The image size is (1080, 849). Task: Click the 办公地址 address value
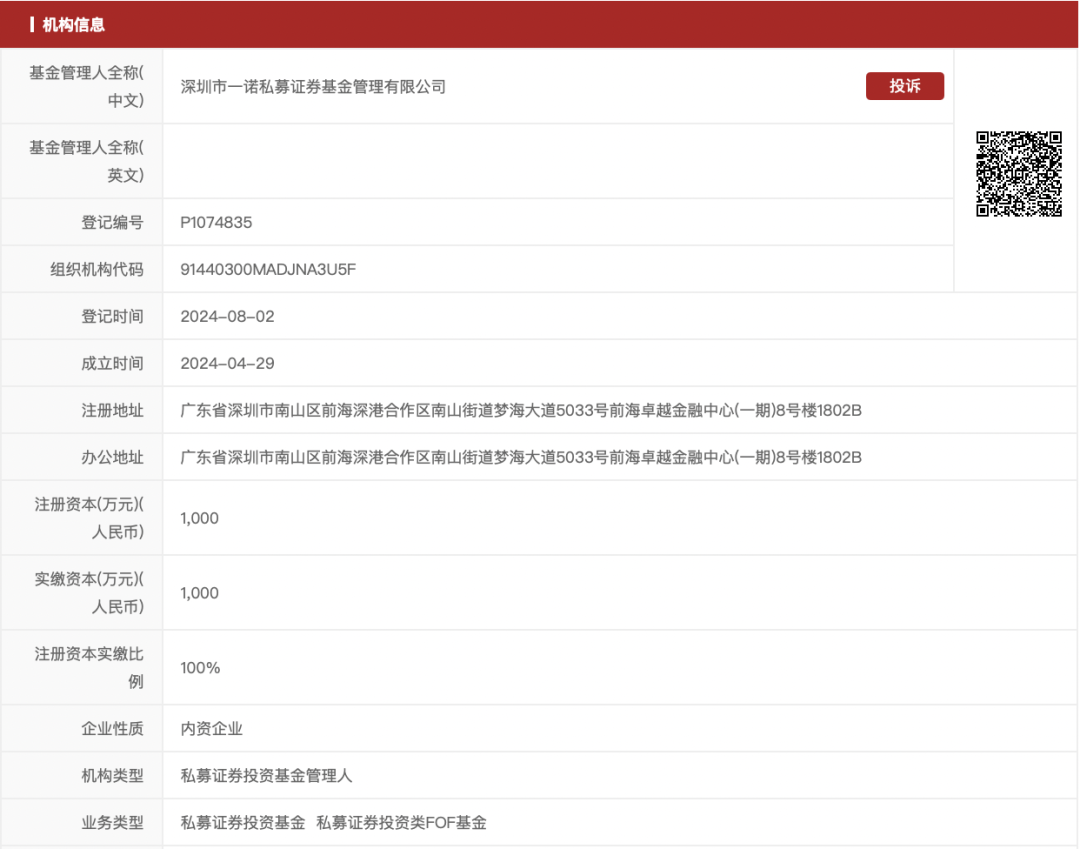tap(520, 458)
